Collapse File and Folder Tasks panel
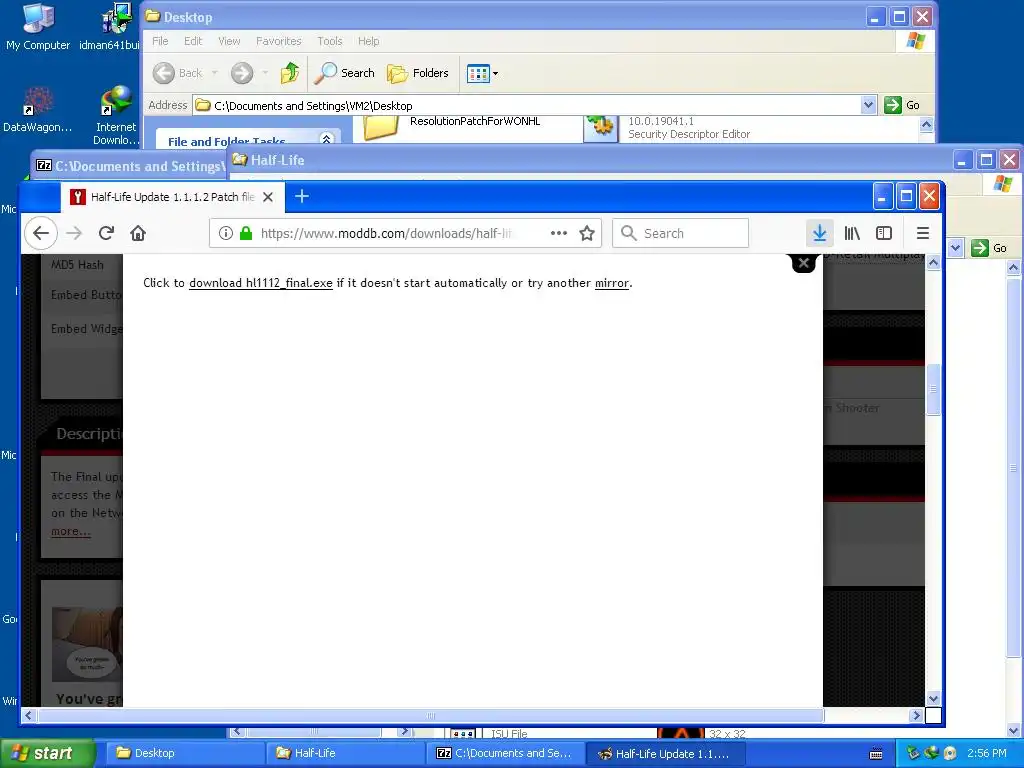 point(327,139)
